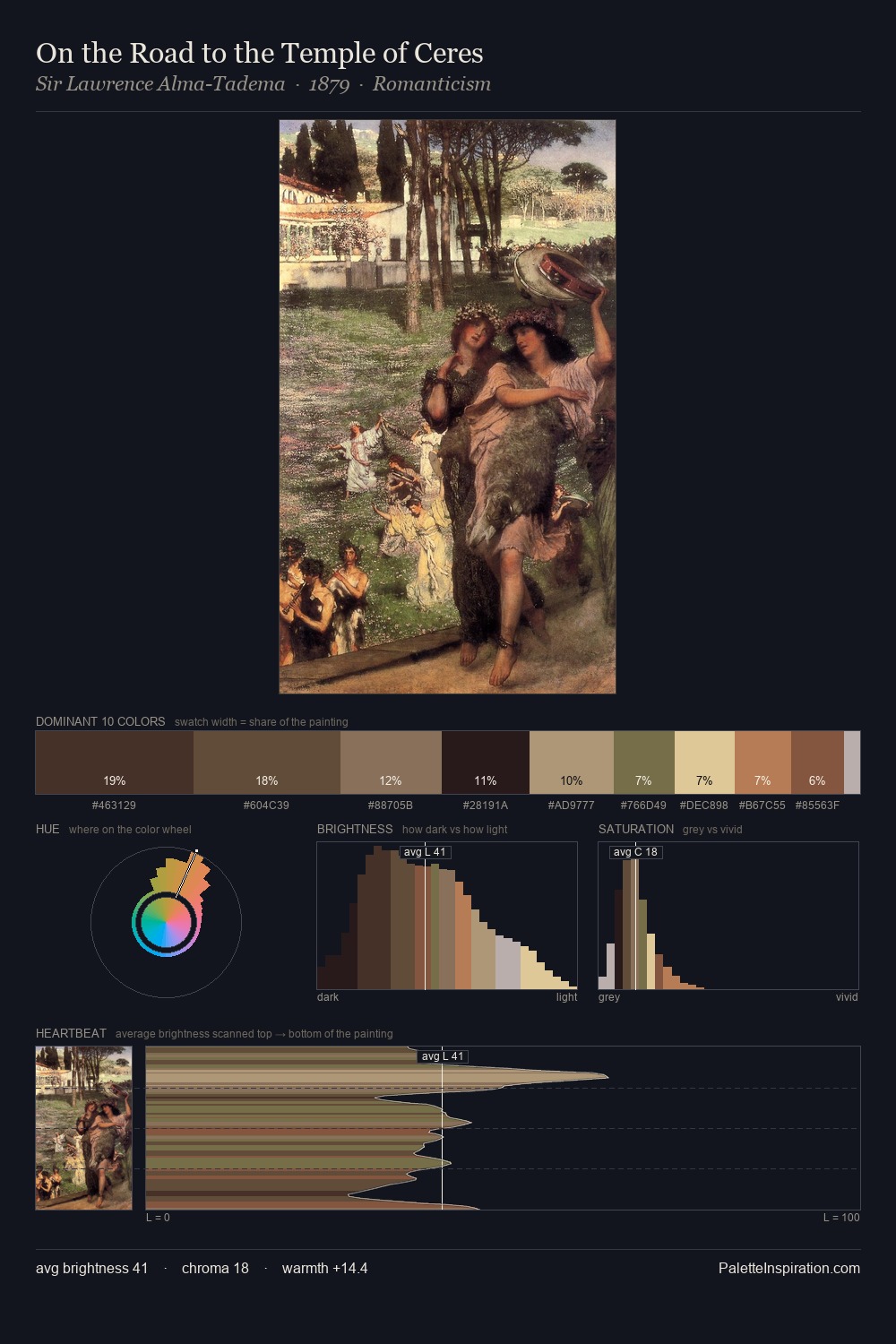The width and height of the screenshot is (896, 1344).
Task: Click the DOMINANT 10 COLORS heading
Action: click(100, 721)
